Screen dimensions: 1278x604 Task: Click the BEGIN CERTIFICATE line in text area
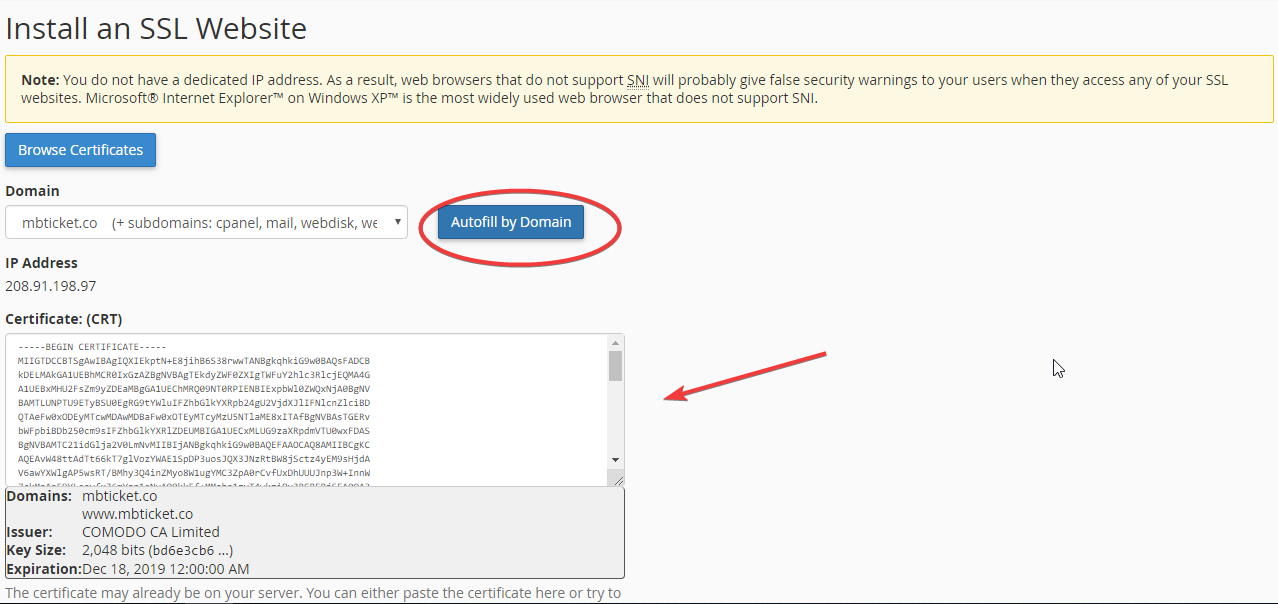point(92,346)
